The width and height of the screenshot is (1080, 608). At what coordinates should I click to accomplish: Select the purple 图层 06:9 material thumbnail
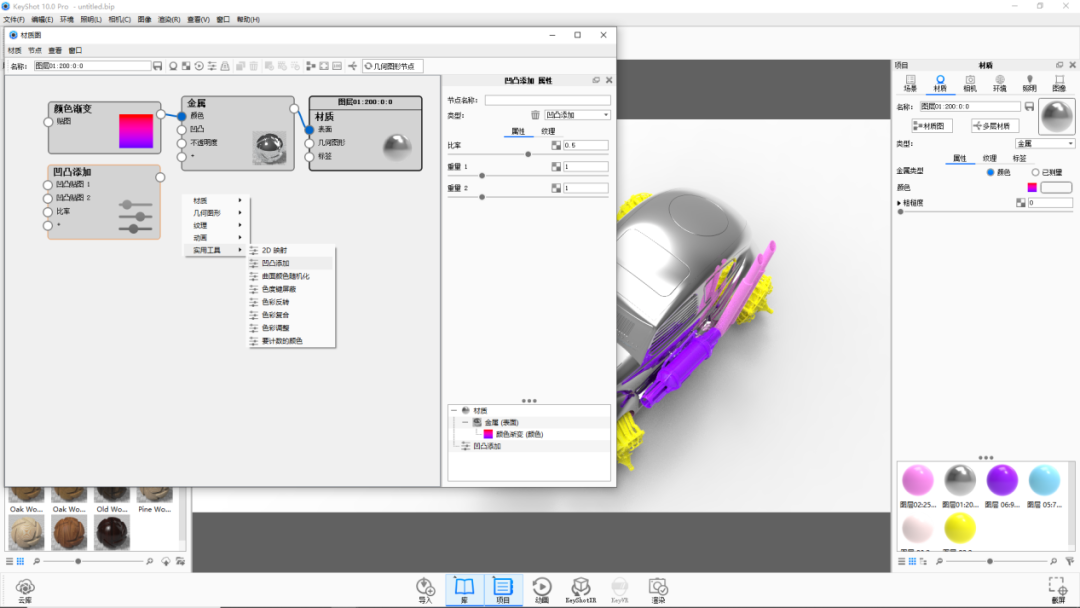click(1001, 481)
